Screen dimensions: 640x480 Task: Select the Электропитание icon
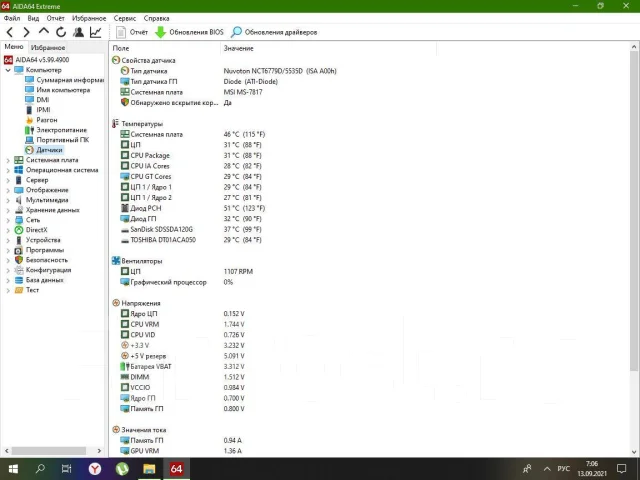pyautogui.click(x=29, y=130)
